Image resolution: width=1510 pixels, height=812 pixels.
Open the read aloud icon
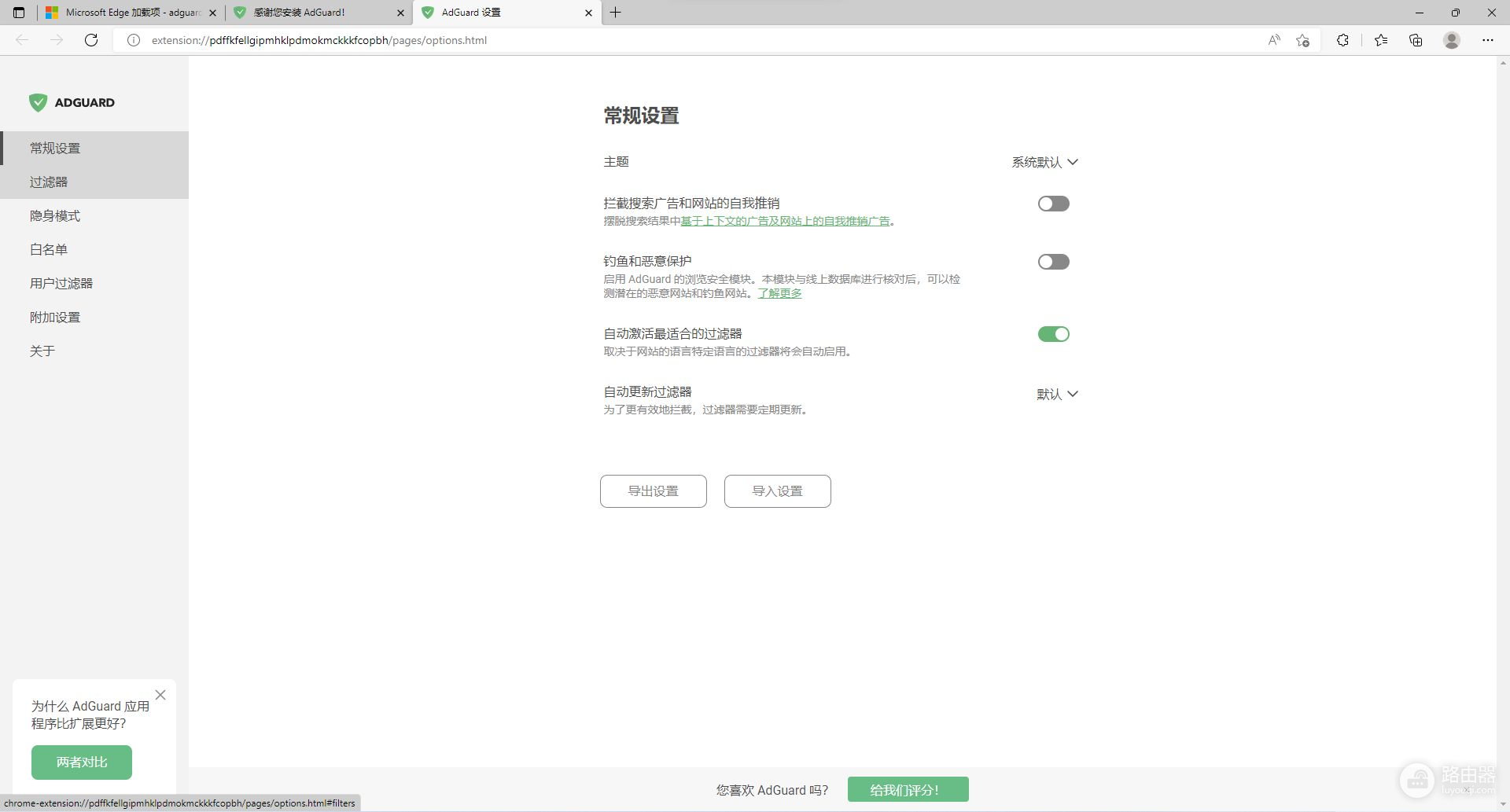1274,40
